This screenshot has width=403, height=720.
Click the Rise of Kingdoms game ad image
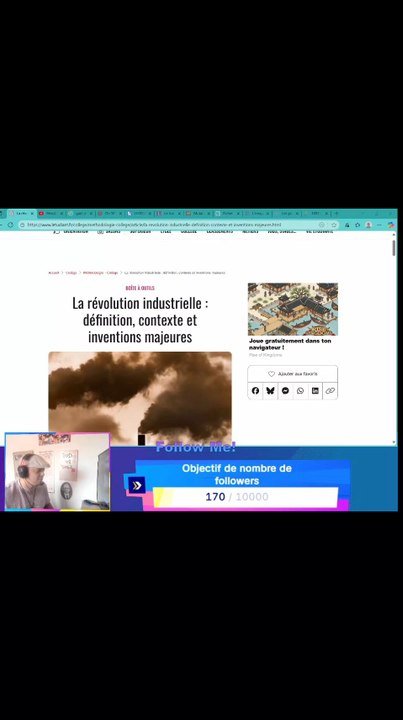click(293, 309)
